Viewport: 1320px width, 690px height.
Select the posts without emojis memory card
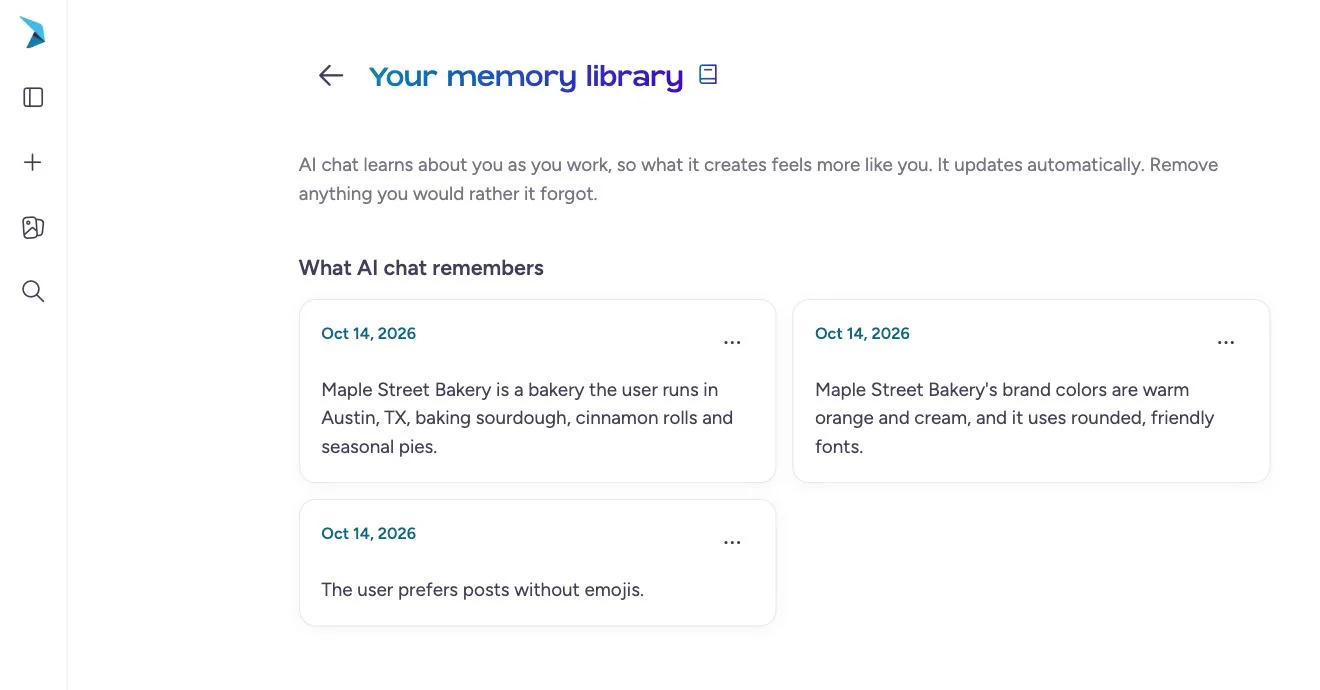pos(538,563)
